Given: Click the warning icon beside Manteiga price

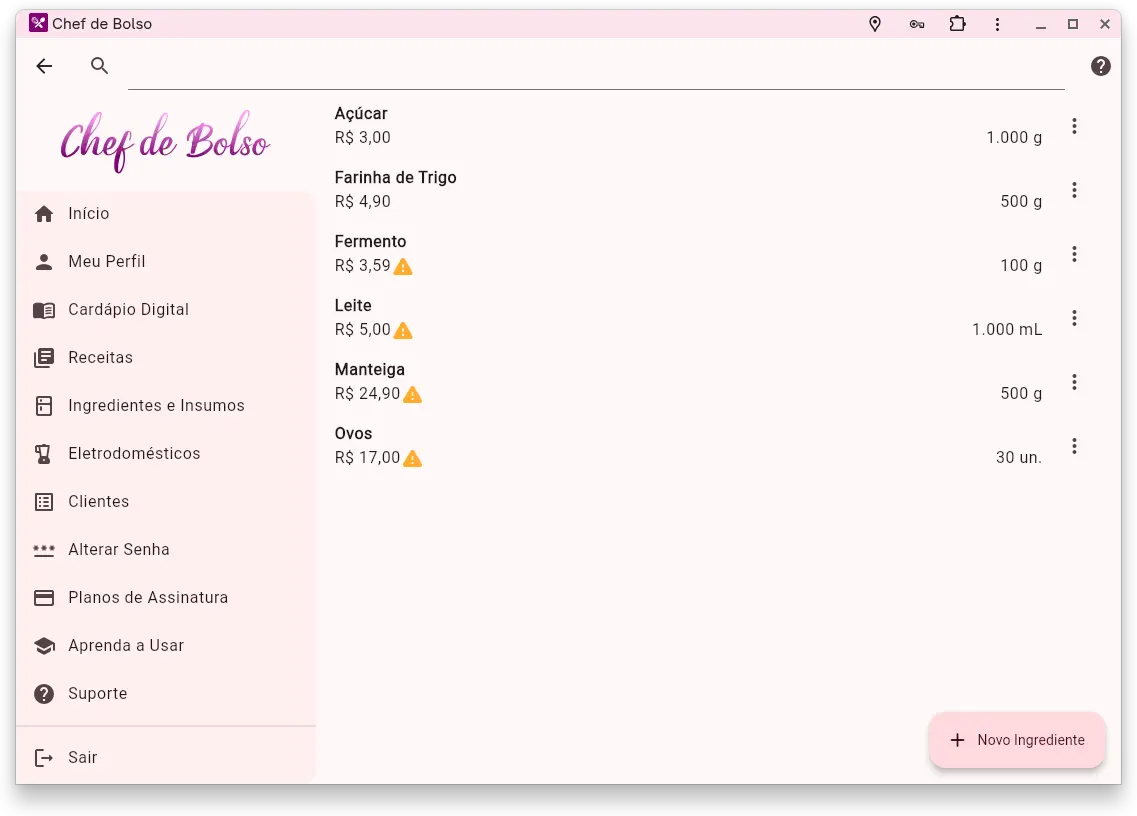Looking at the screenshot, I should tap(412, 394).
